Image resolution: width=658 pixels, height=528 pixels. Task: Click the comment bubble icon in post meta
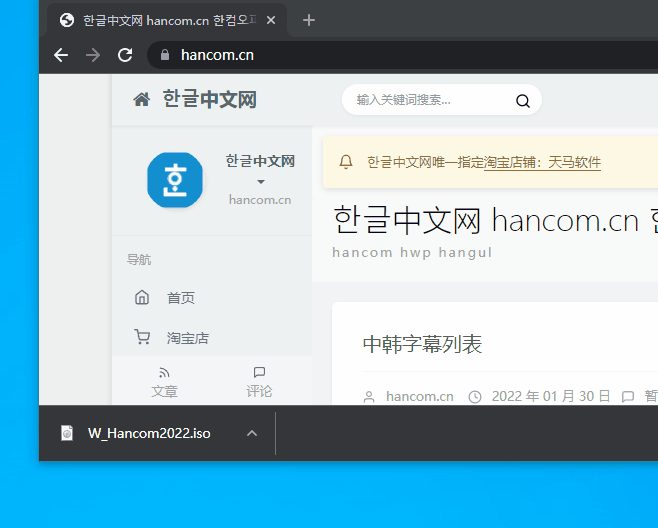click(x=628, y=397)
